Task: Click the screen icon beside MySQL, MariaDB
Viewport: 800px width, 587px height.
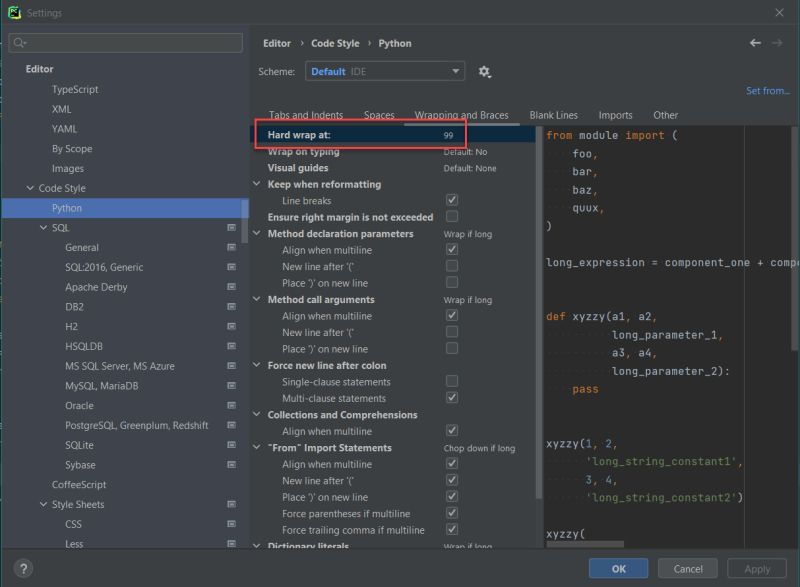Action: [232, 388]
